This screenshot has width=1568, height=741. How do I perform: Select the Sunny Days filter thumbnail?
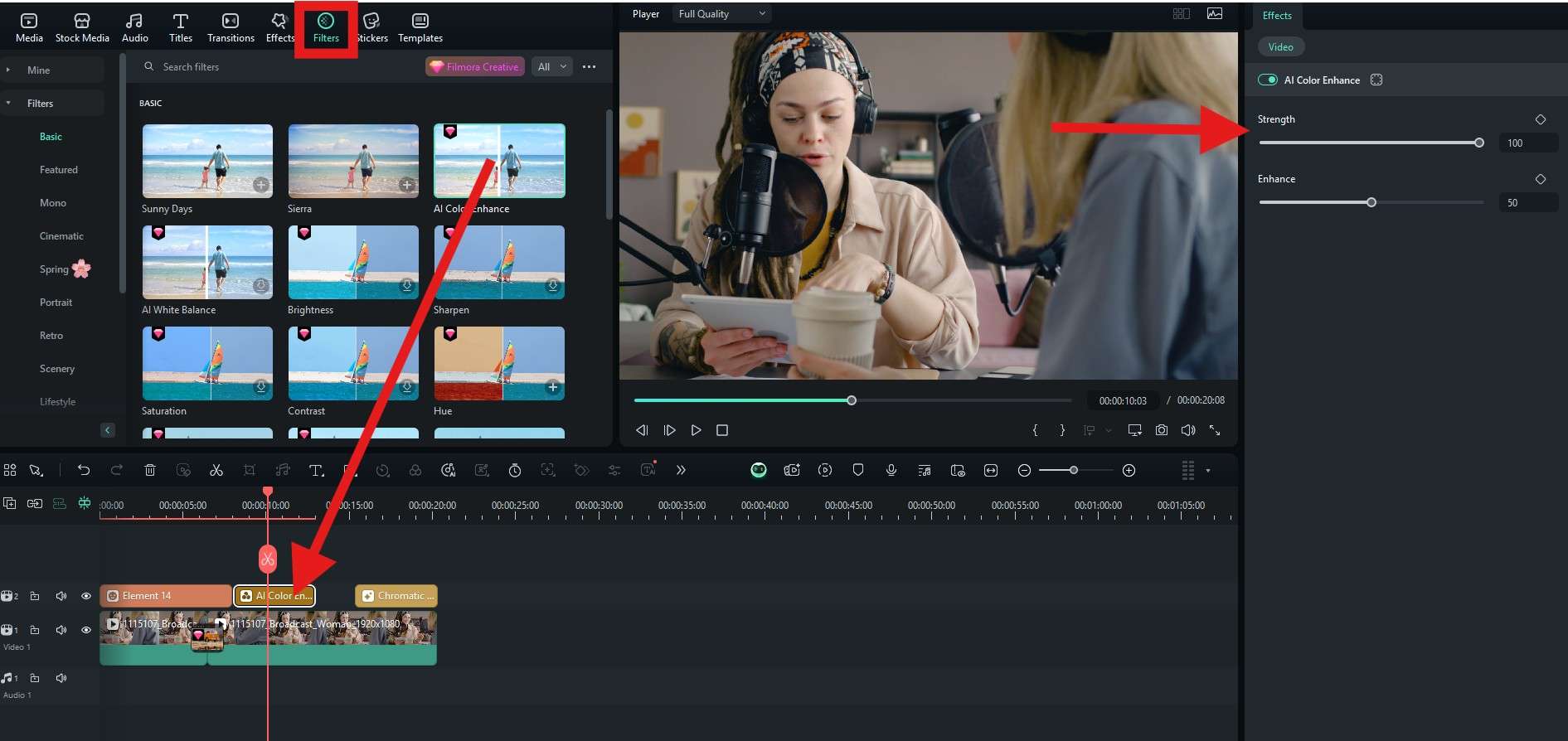click(207, 161)
